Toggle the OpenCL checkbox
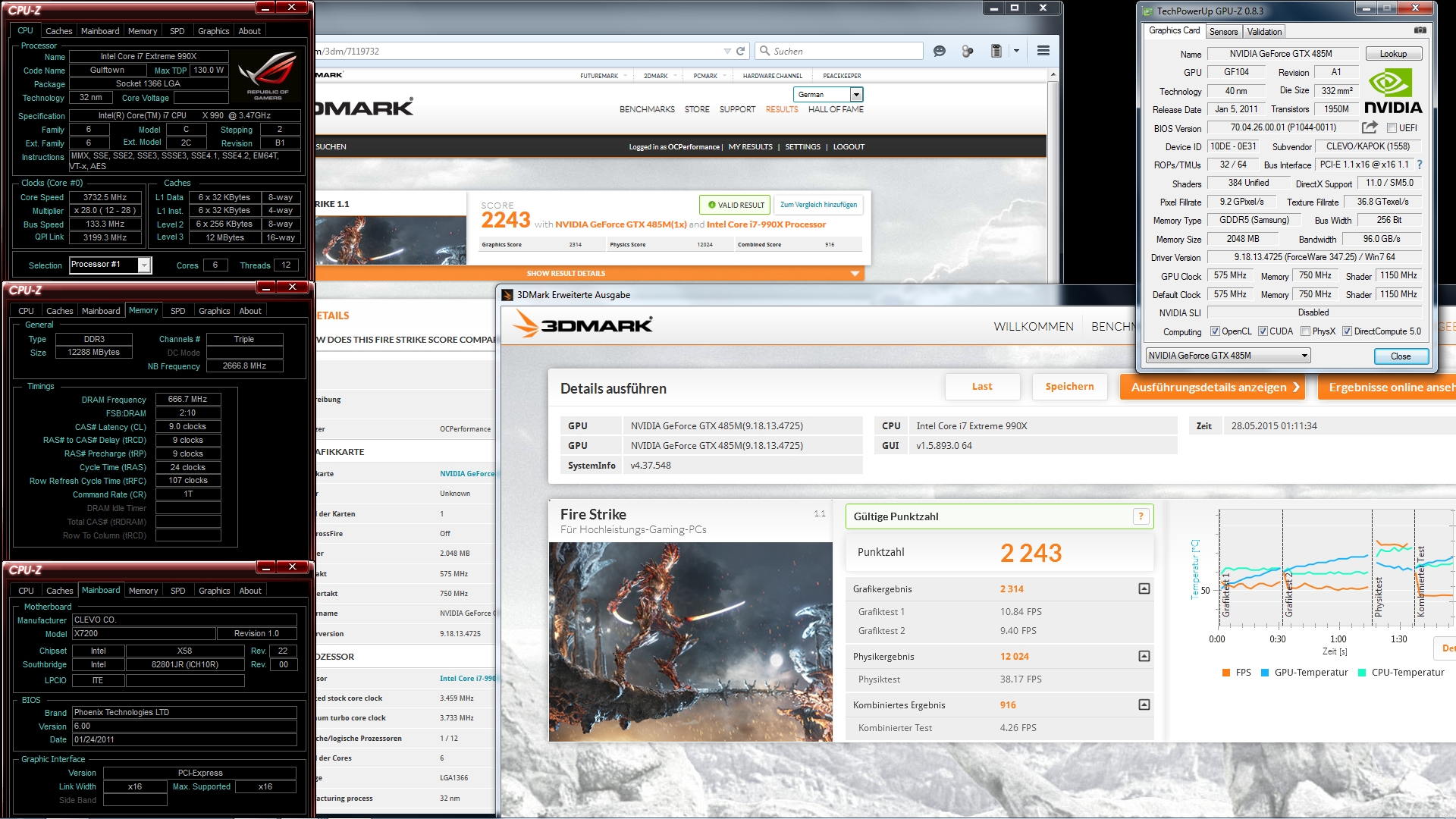Image resolution: width=1456 pixels, height=819 pixels. pos(1215,331)
